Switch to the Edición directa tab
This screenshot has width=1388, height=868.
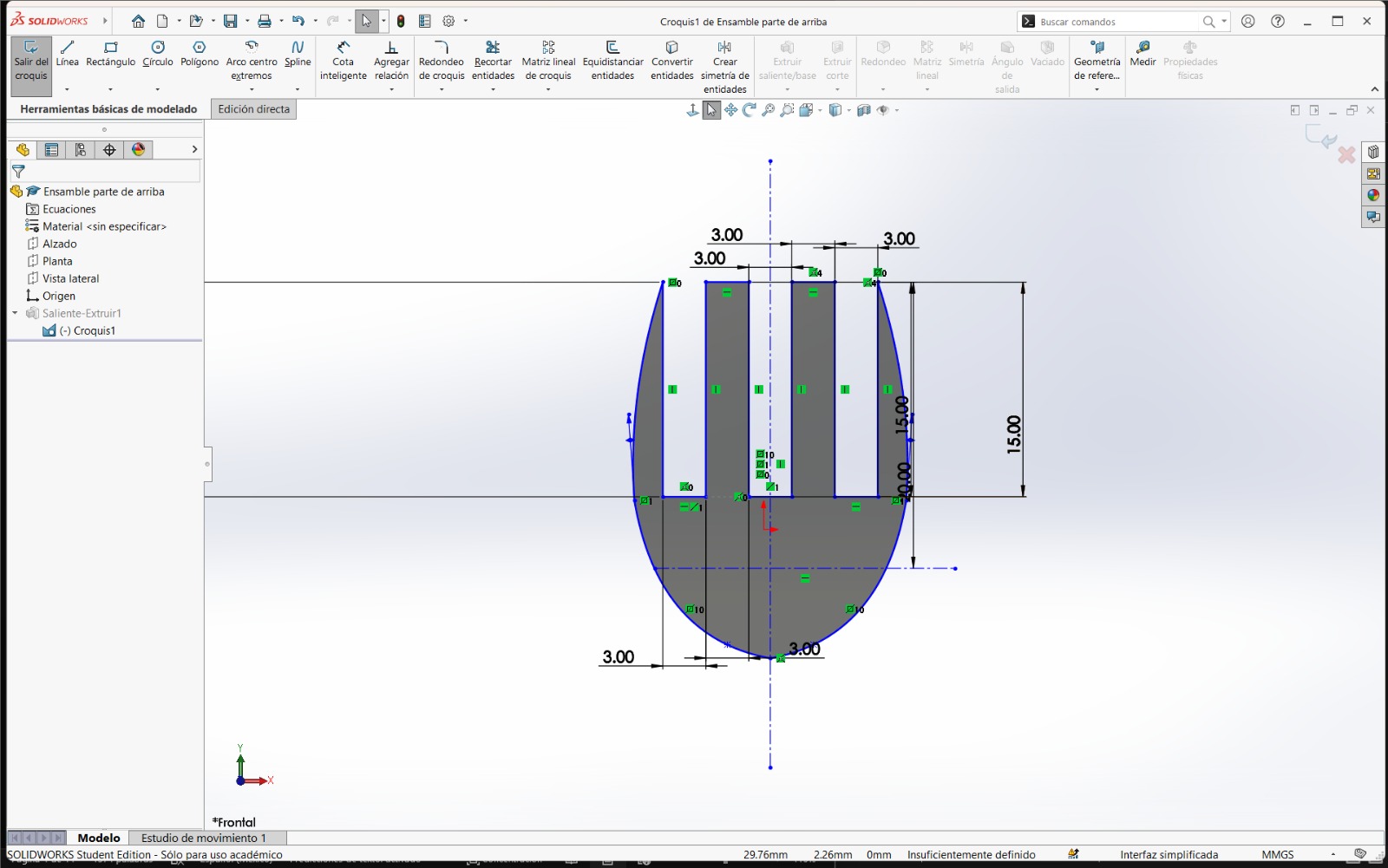point(254,109)
